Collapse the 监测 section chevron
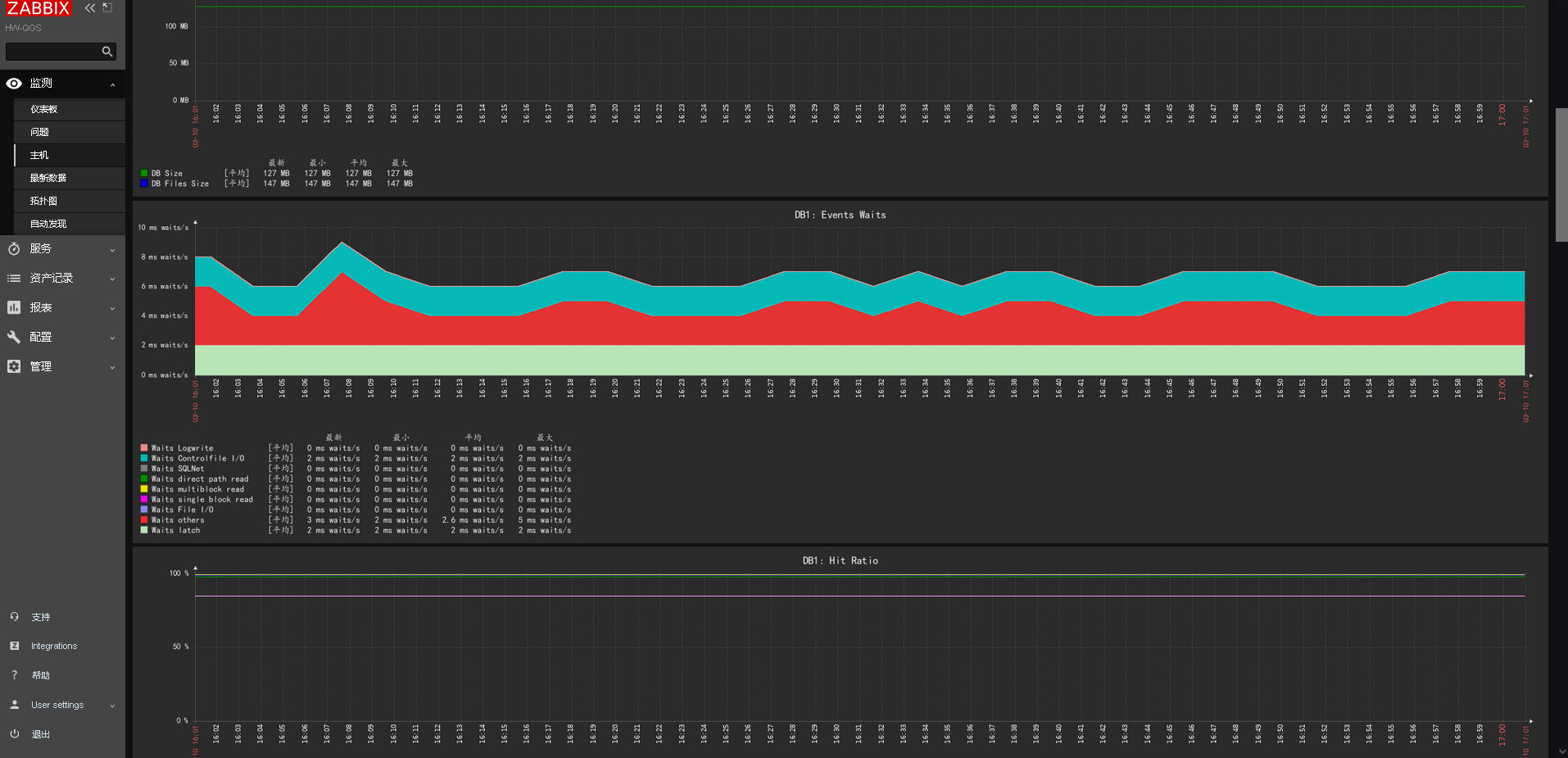The height and width of the screenshot is (758, 1568). pyautogui.click(x=113, y=83)
